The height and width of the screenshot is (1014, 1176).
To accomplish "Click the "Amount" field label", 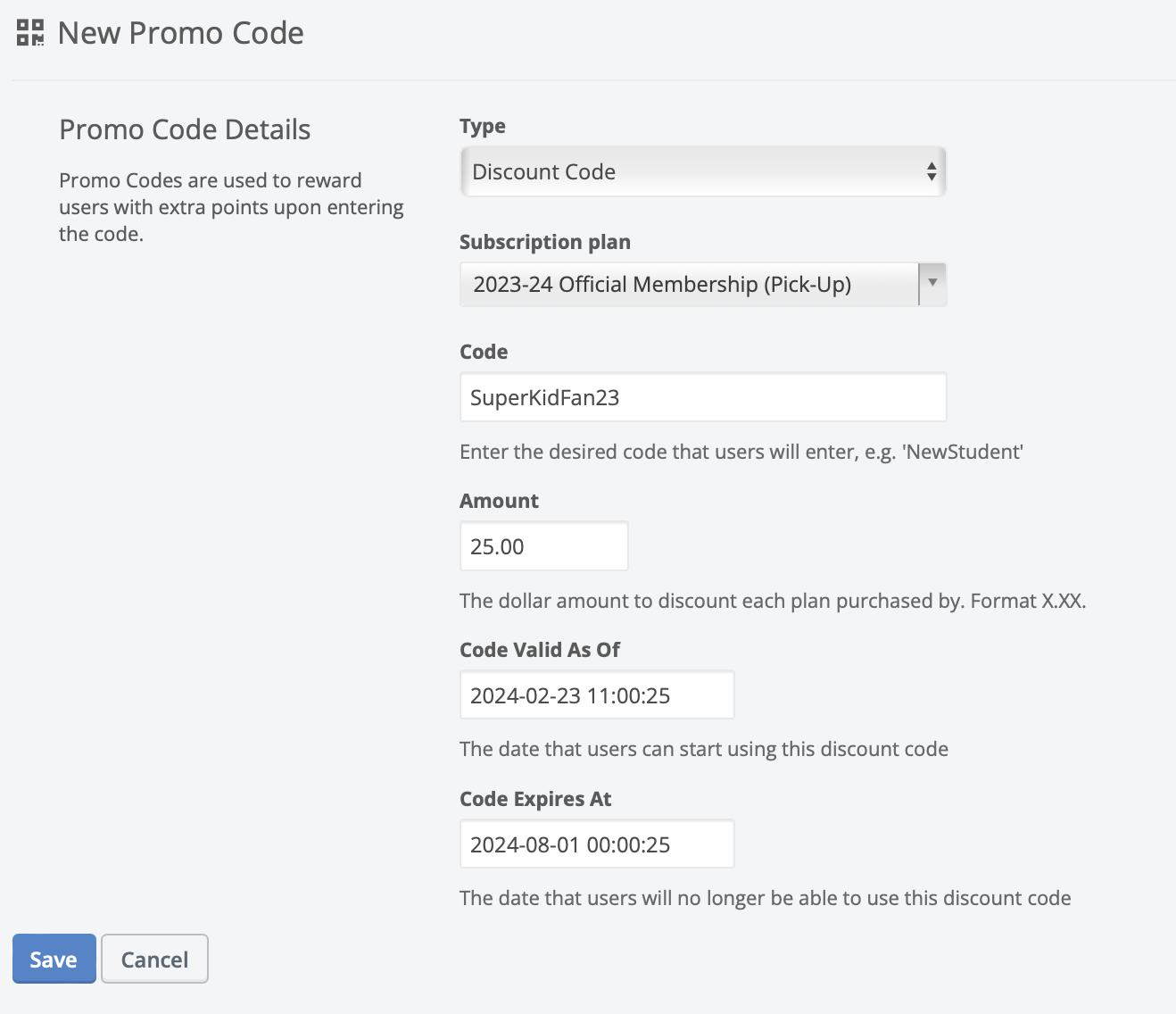I will click(x=499, y=501).
